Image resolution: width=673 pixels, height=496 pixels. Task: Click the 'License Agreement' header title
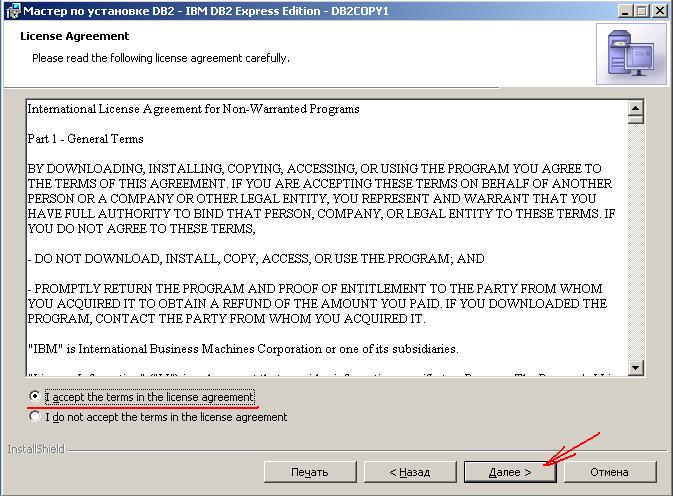tap(75, 36)
